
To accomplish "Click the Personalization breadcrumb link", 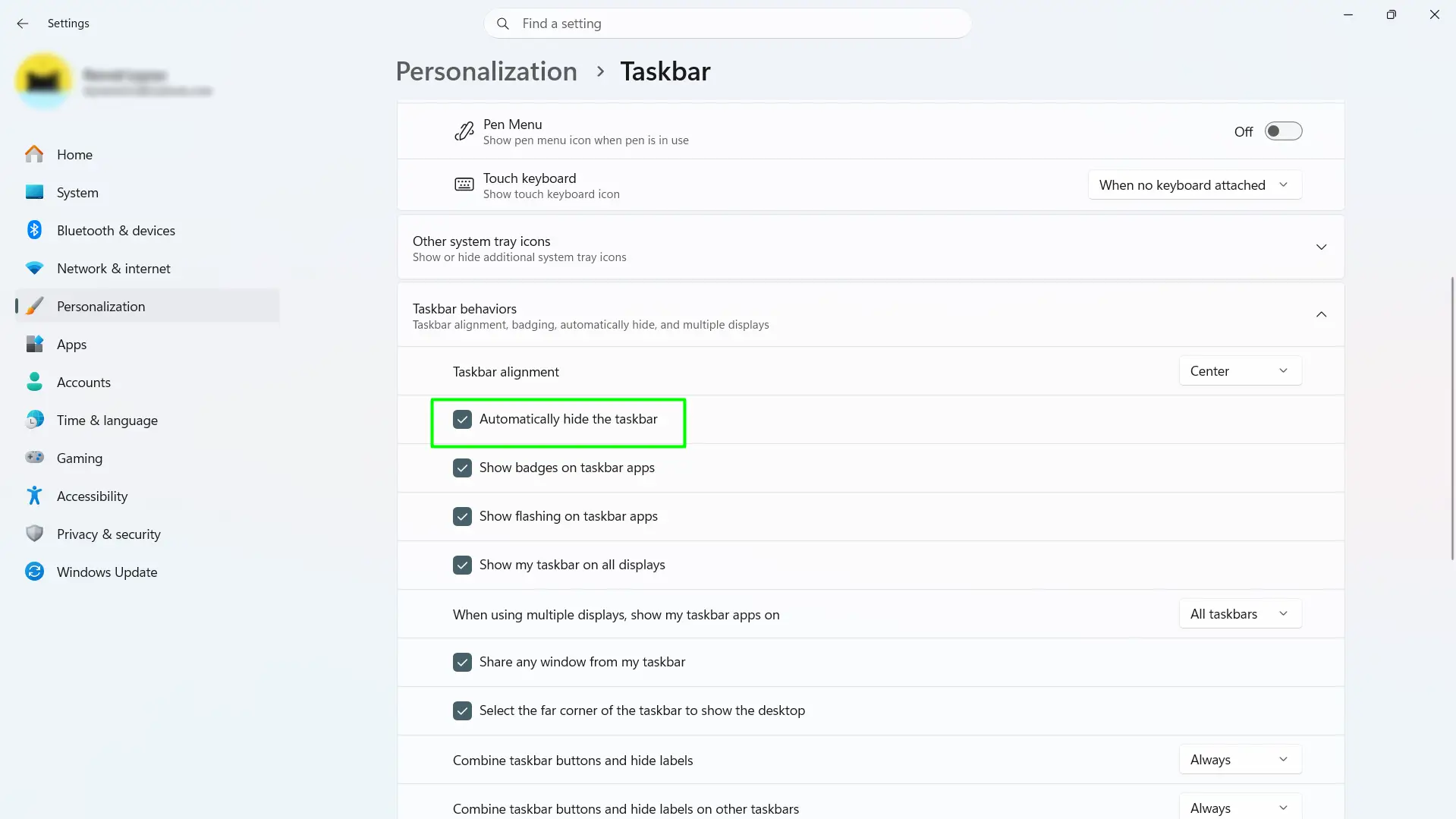I will coord(486,71).
